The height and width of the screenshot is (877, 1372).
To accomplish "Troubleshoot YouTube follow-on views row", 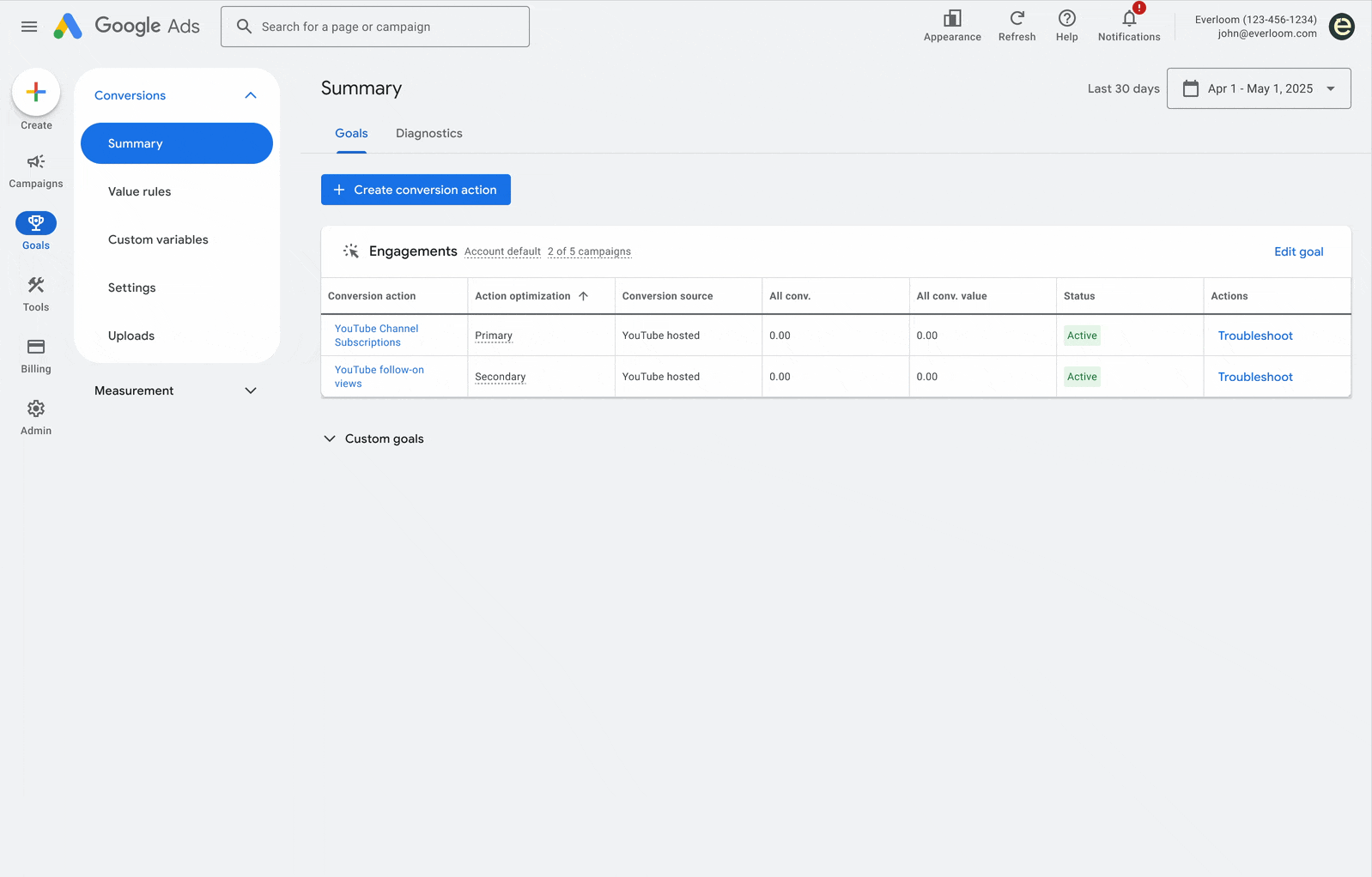I will pos(1254,377).
